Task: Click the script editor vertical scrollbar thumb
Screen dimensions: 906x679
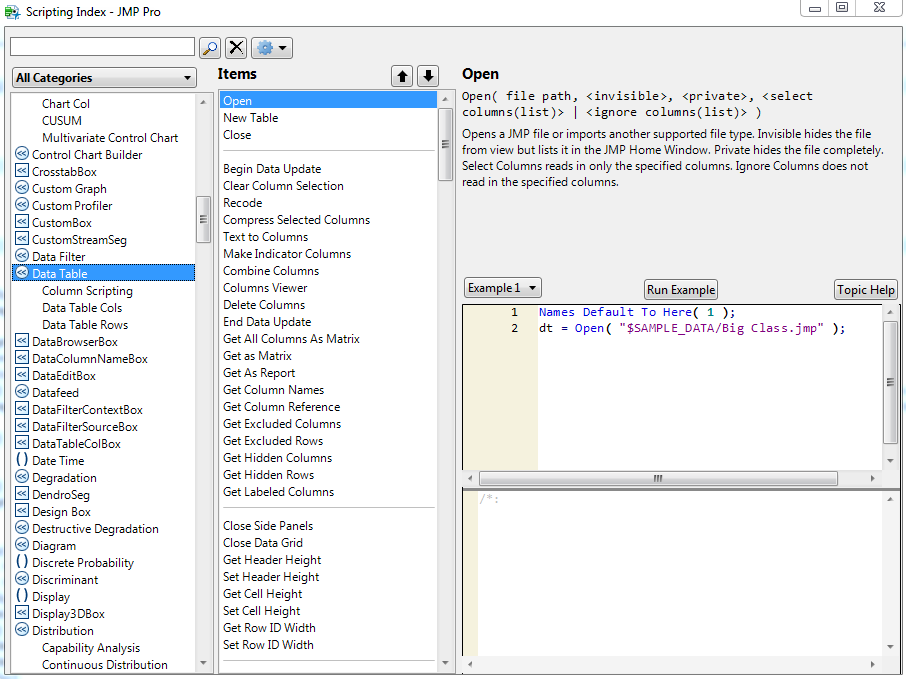Action: pos(890,382)
